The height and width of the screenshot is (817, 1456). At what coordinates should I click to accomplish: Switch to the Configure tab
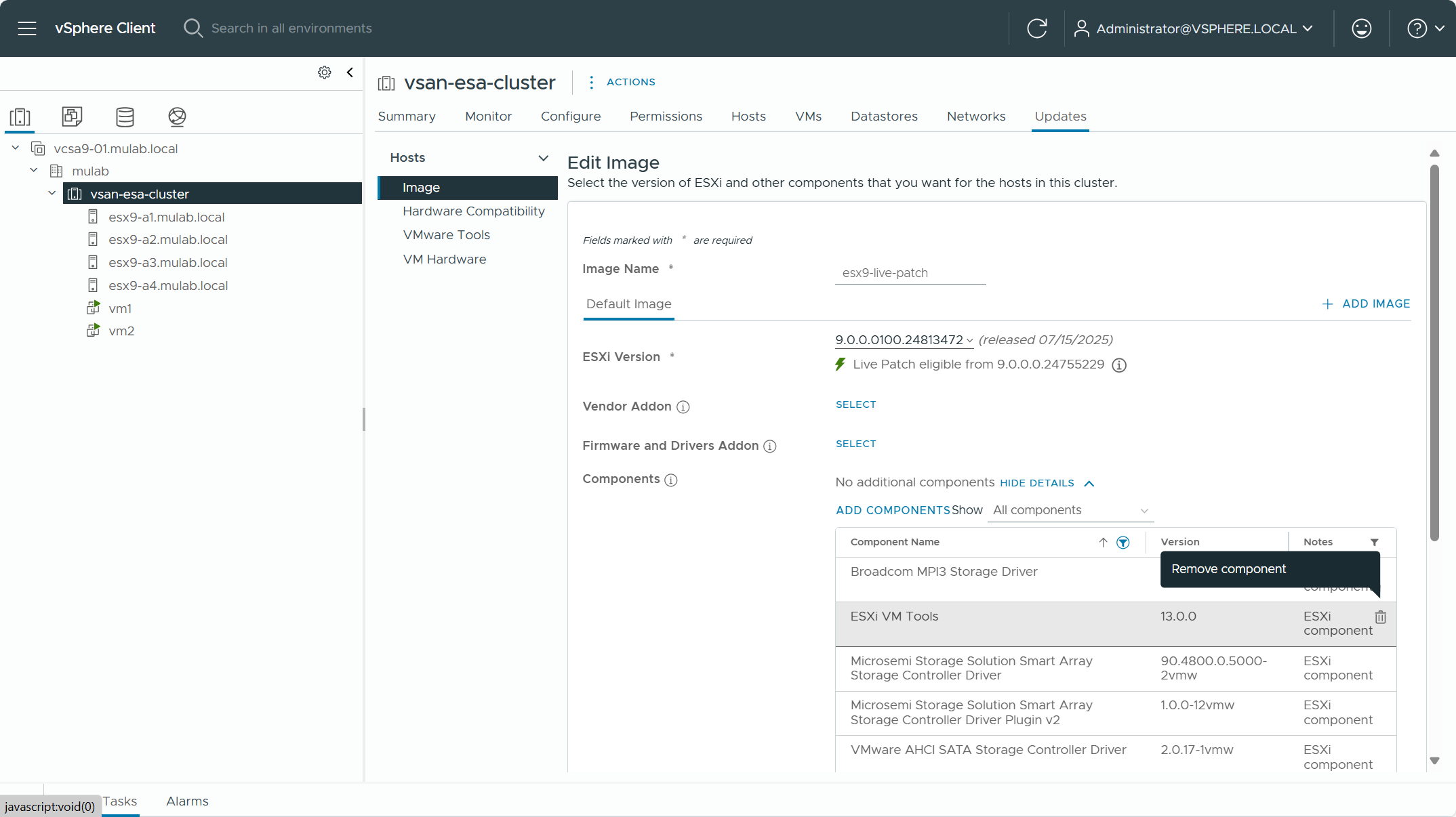click(570, 117)
